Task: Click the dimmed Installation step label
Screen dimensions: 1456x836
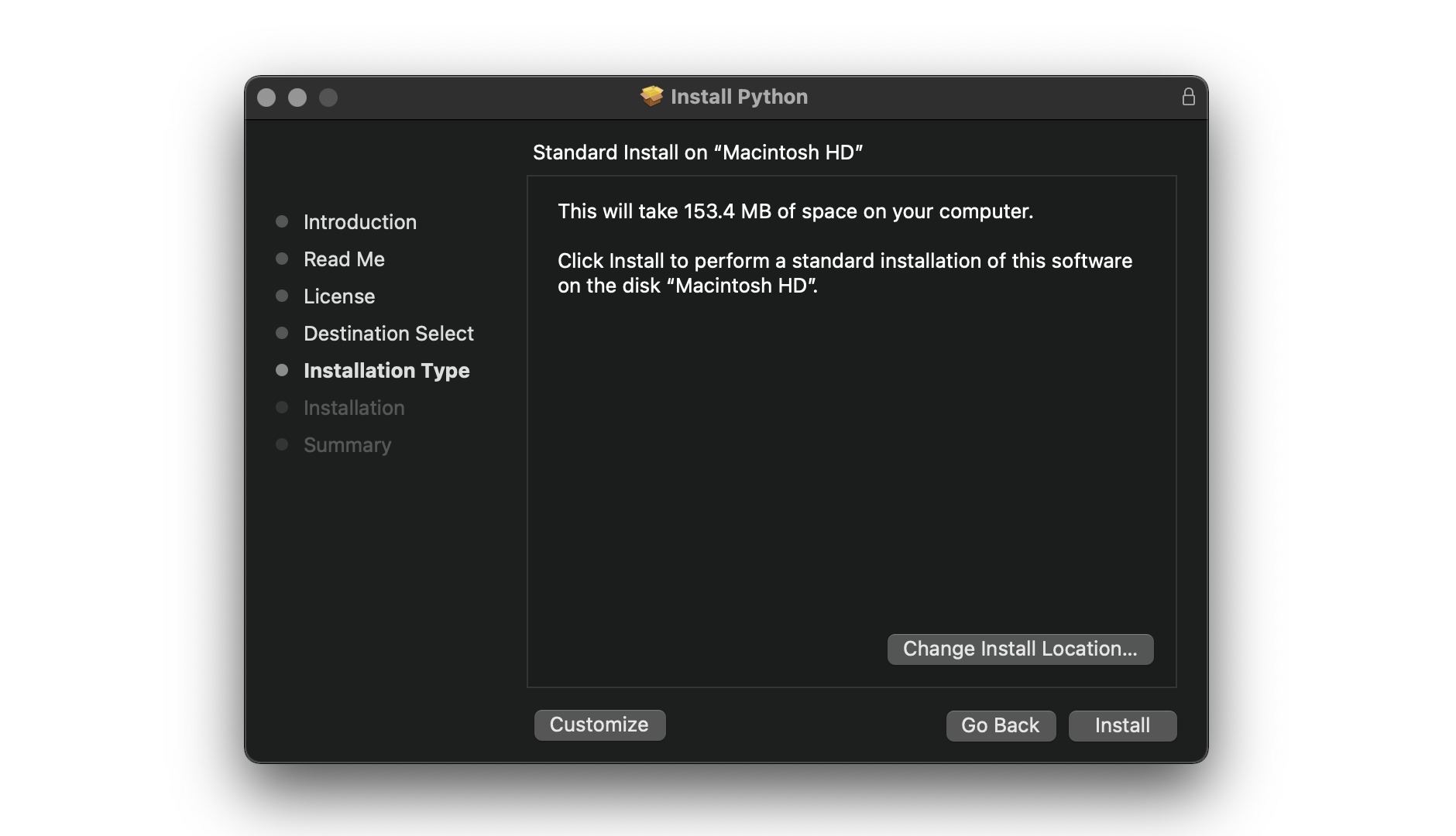Action: 354,408
